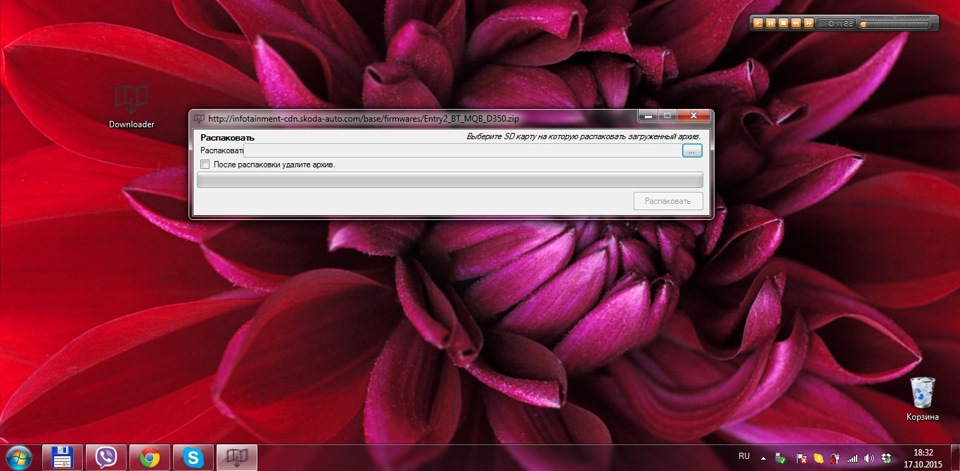Click Show Desktop strip at taskbar end
This screenshot has height=471, width=960.
pos(956,458)
